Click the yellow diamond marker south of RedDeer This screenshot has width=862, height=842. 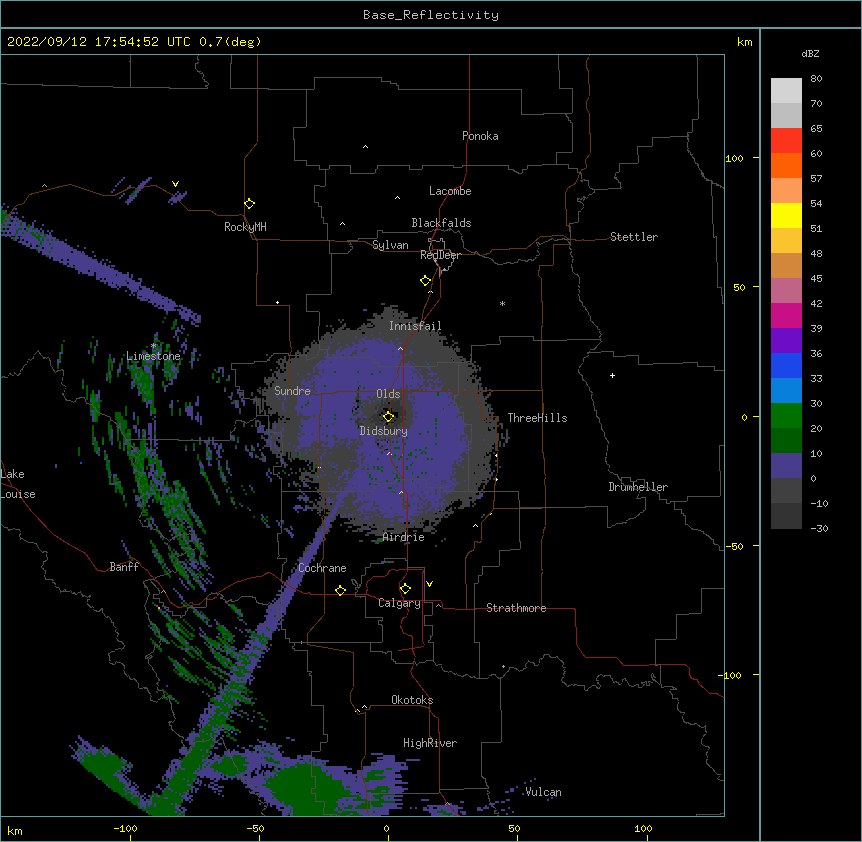[426, 281]
